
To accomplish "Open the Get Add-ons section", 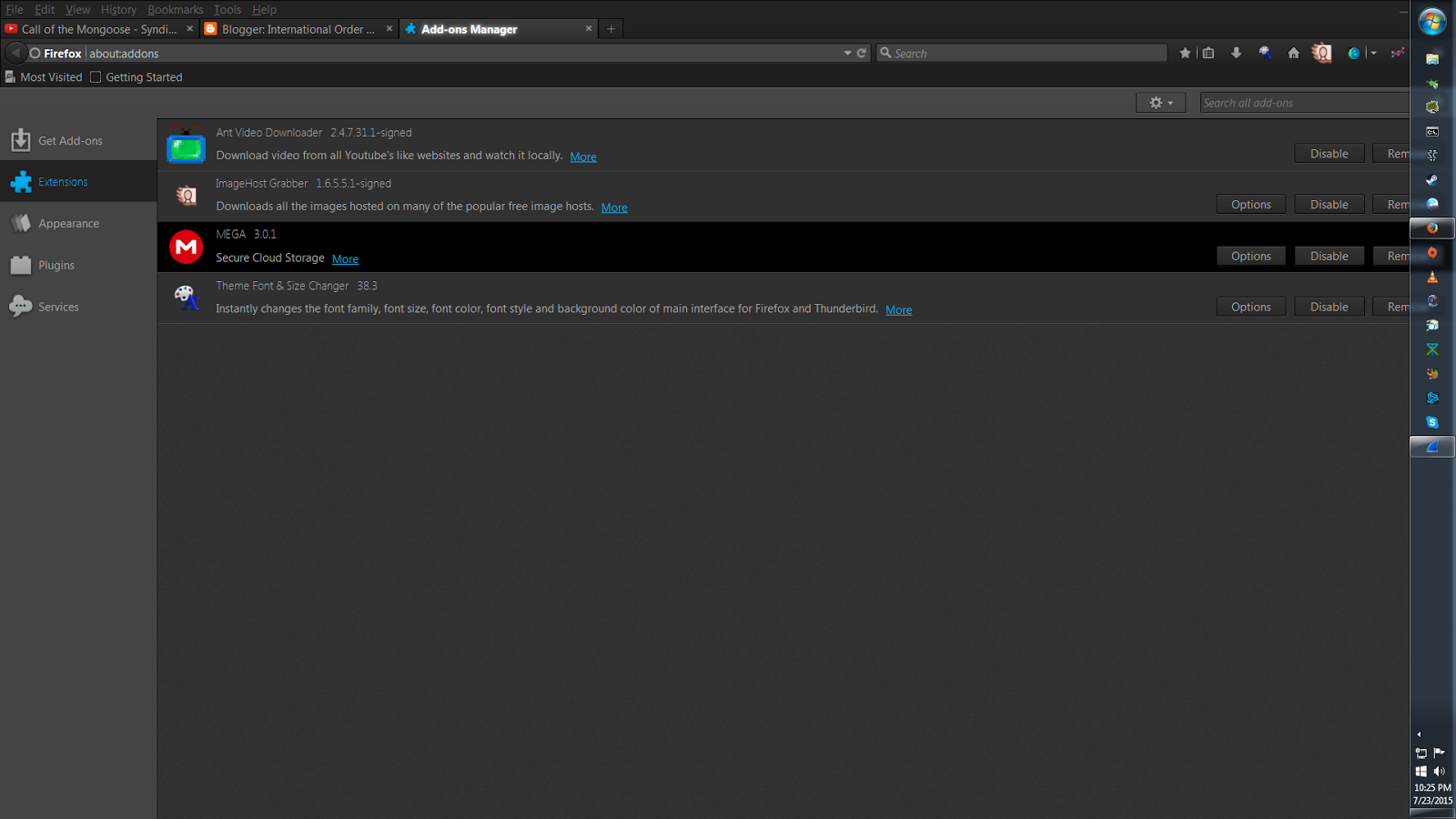I will pyautogui.click(x=78, y=140).
